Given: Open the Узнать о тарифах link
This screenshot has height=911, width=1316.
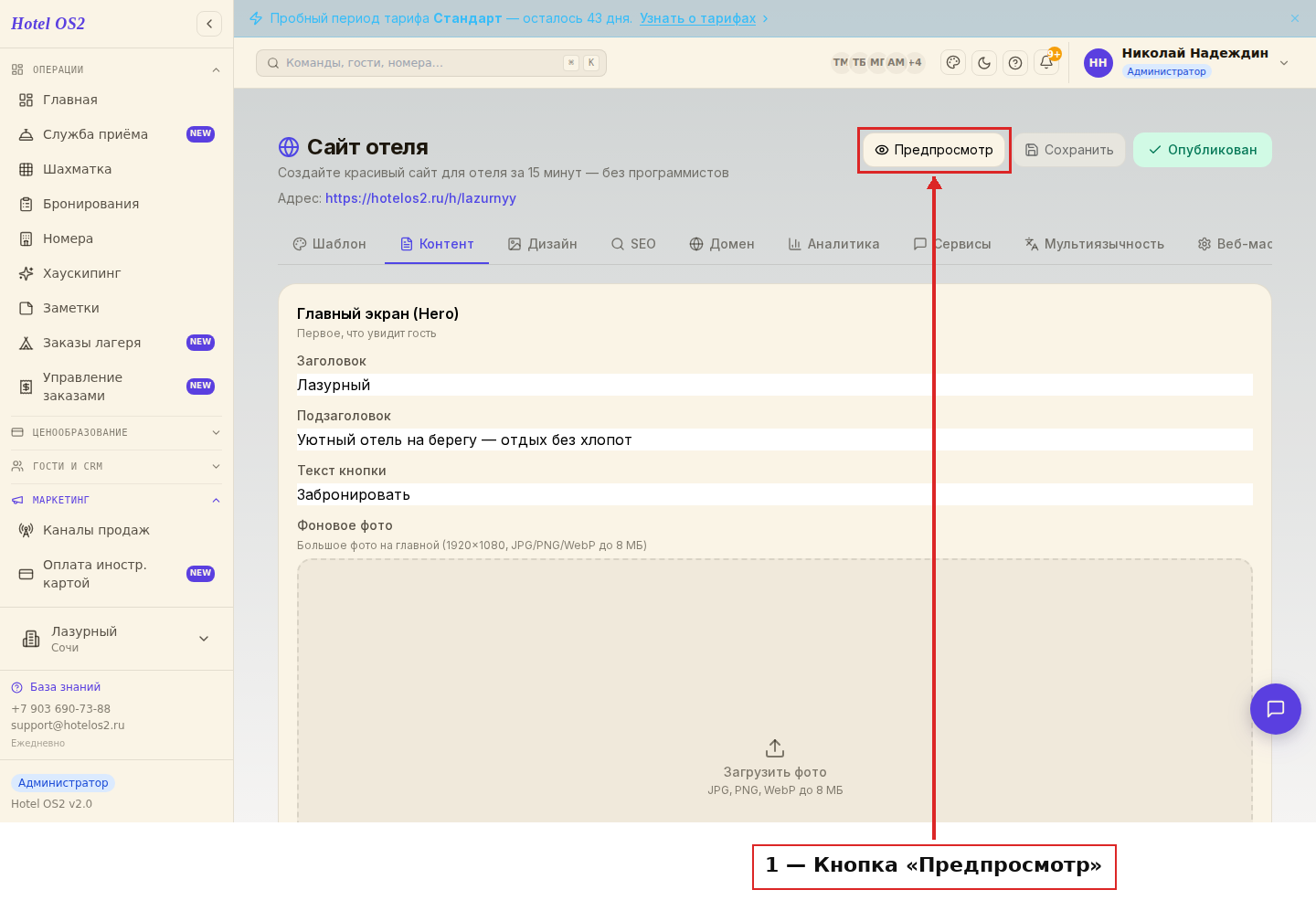Looking at the screenshot, I should coord(698,18).
